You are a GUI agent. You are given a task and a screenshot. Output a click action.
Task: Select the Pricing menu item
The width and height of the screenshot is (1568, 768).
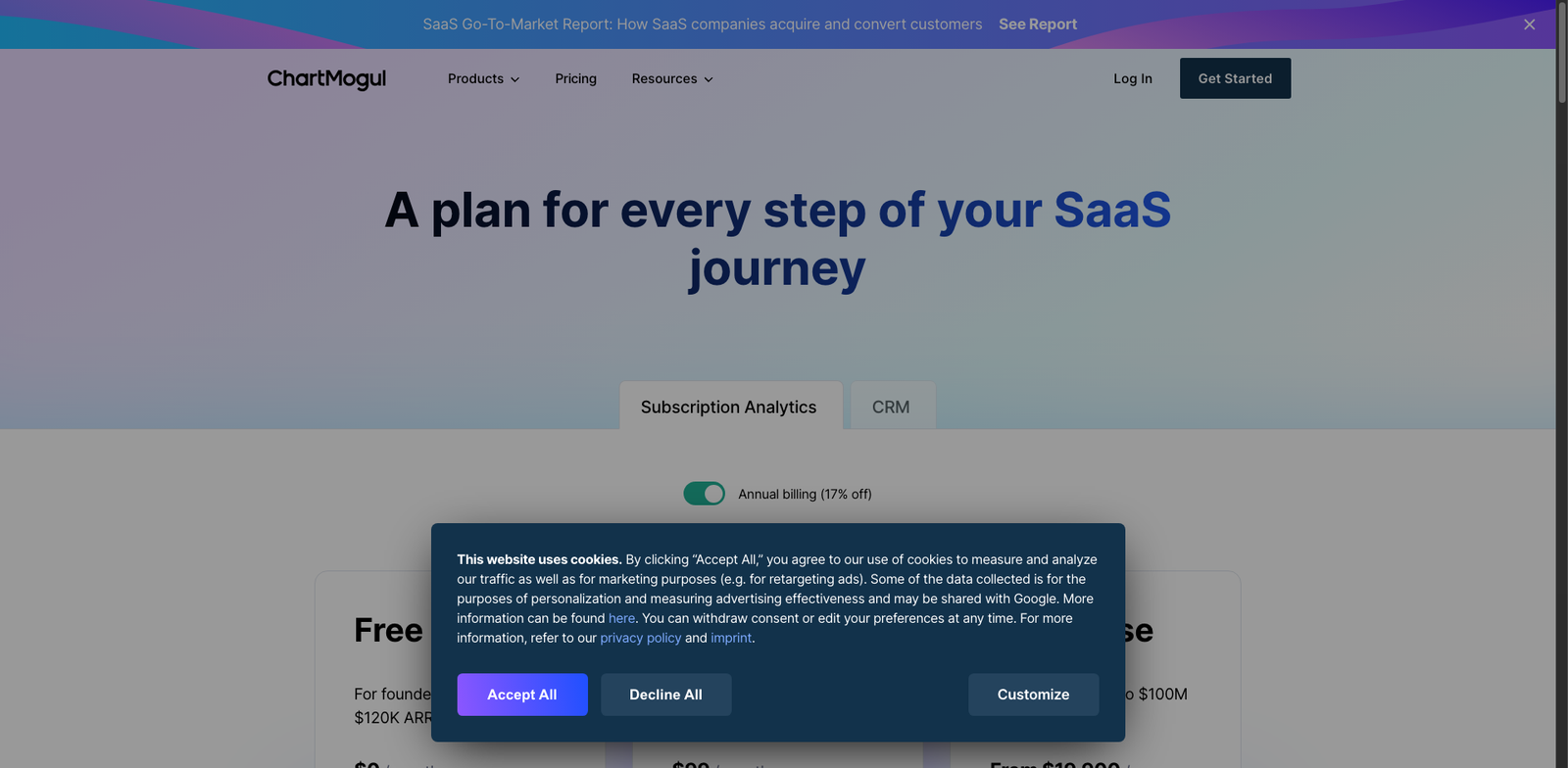[575, 78]
